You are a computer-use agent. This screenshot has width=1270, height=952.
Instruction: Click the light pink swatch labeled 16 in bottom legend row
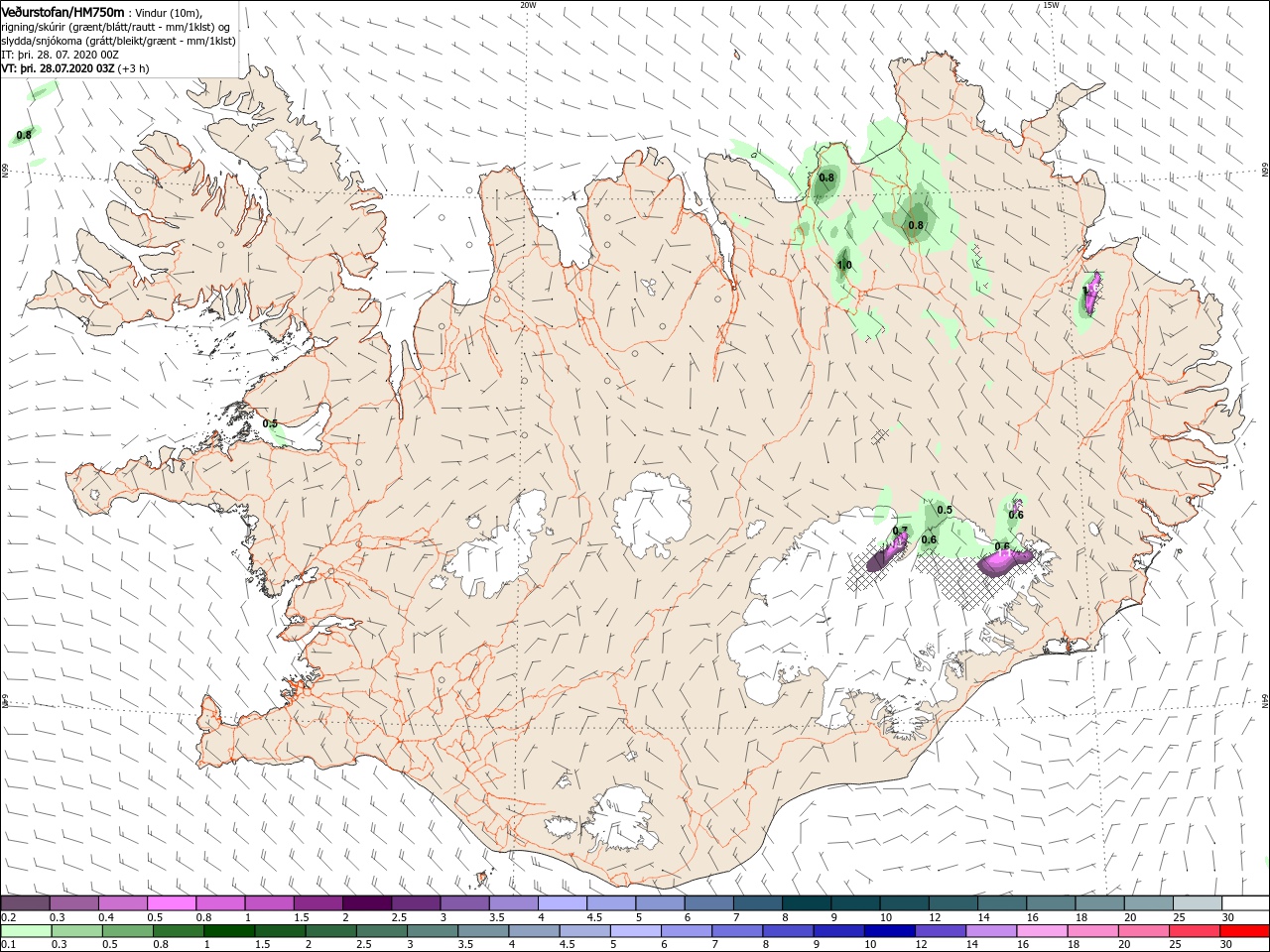(1041, 931)
